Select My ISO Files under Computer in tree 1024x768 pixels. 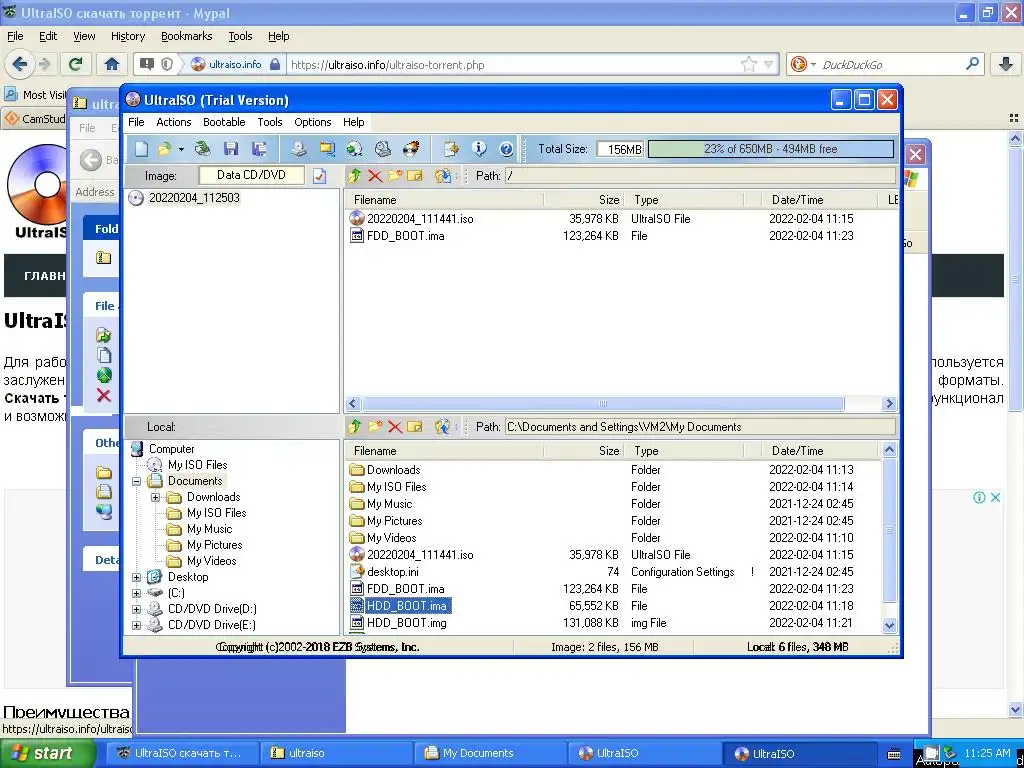[197, 465]
